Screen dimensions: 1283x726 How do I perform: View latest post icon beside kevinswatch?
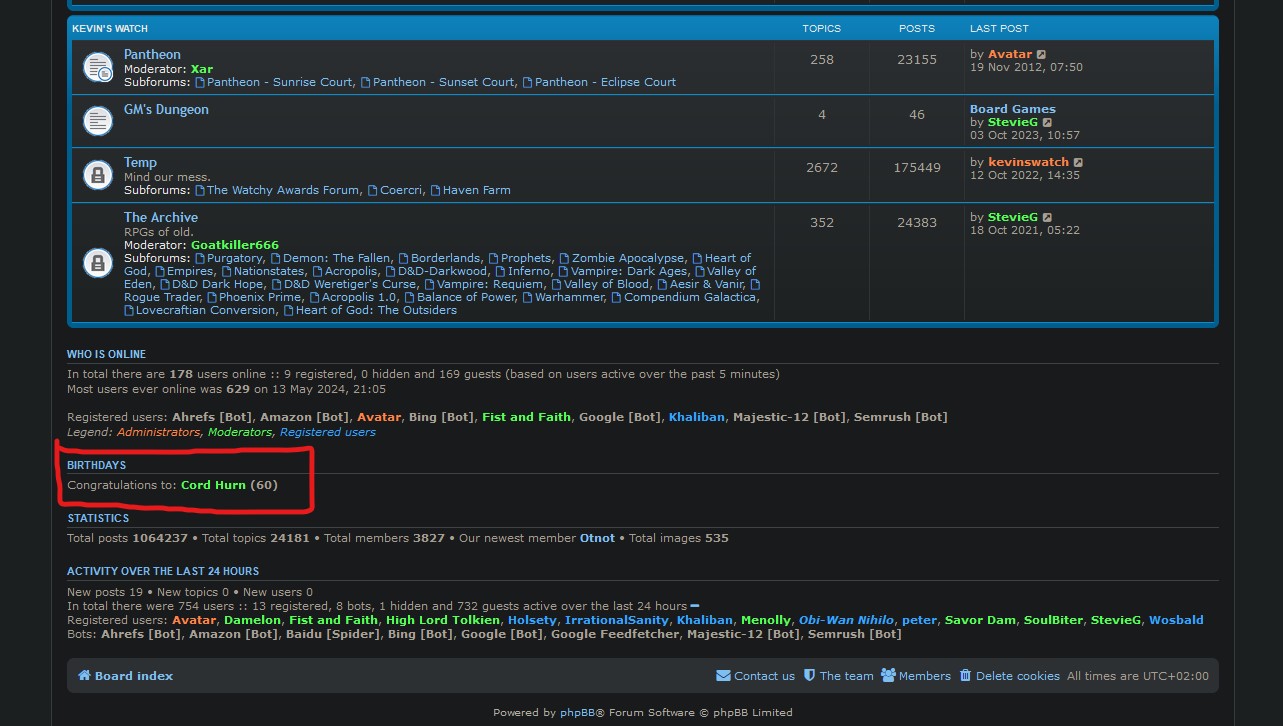coord(1079,162)
